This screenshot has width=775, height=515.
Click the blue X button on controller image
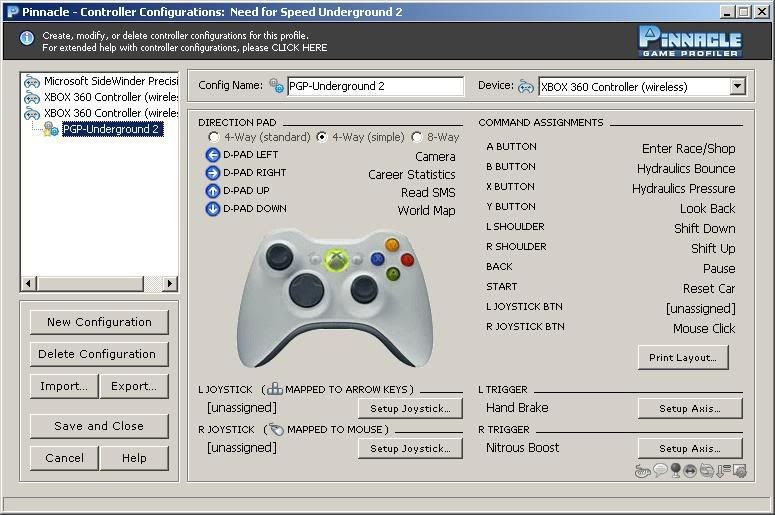pos(378,259)
